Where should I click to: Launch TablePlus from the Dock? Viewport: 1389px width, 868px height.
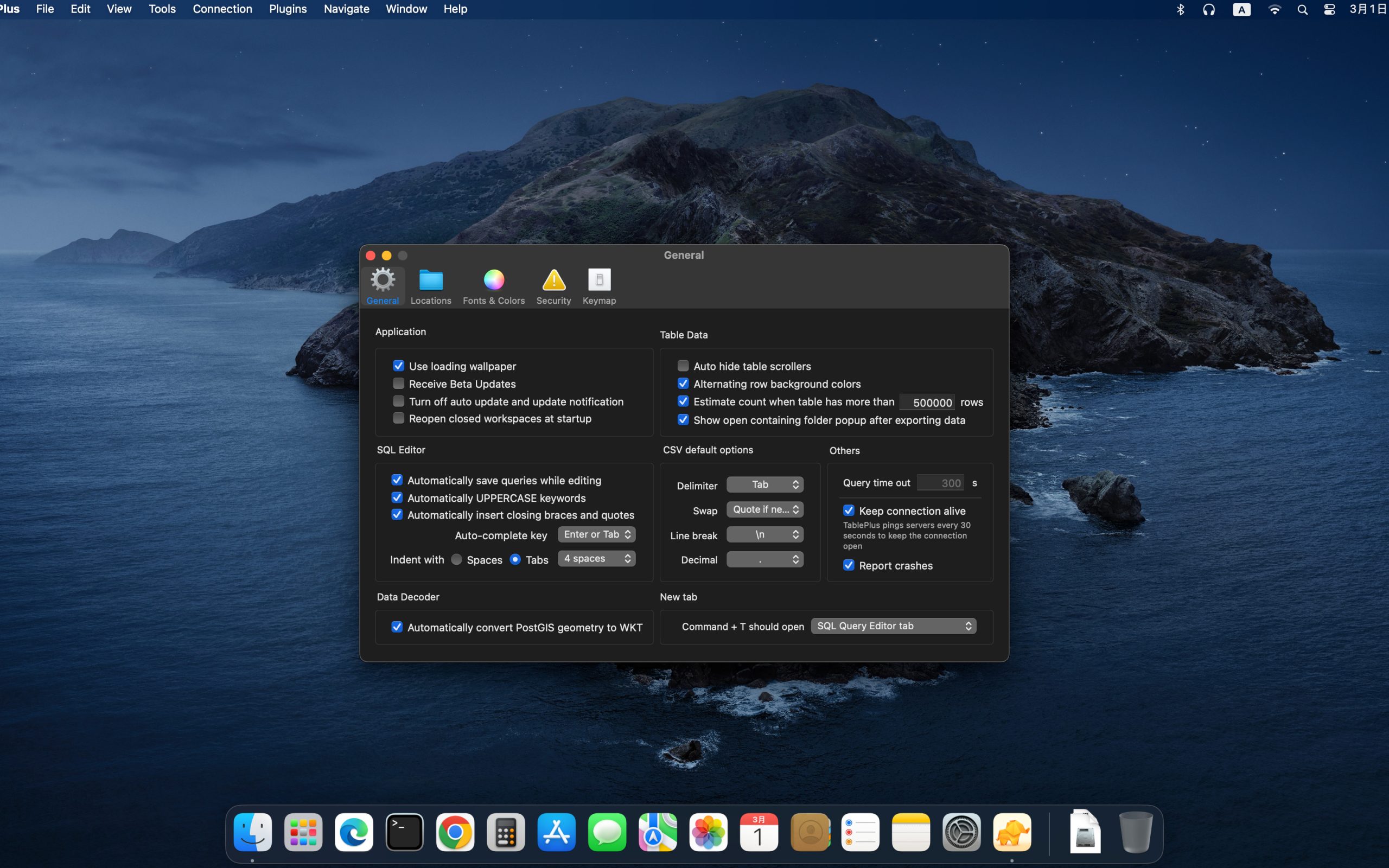click(x=1014, y=831)
